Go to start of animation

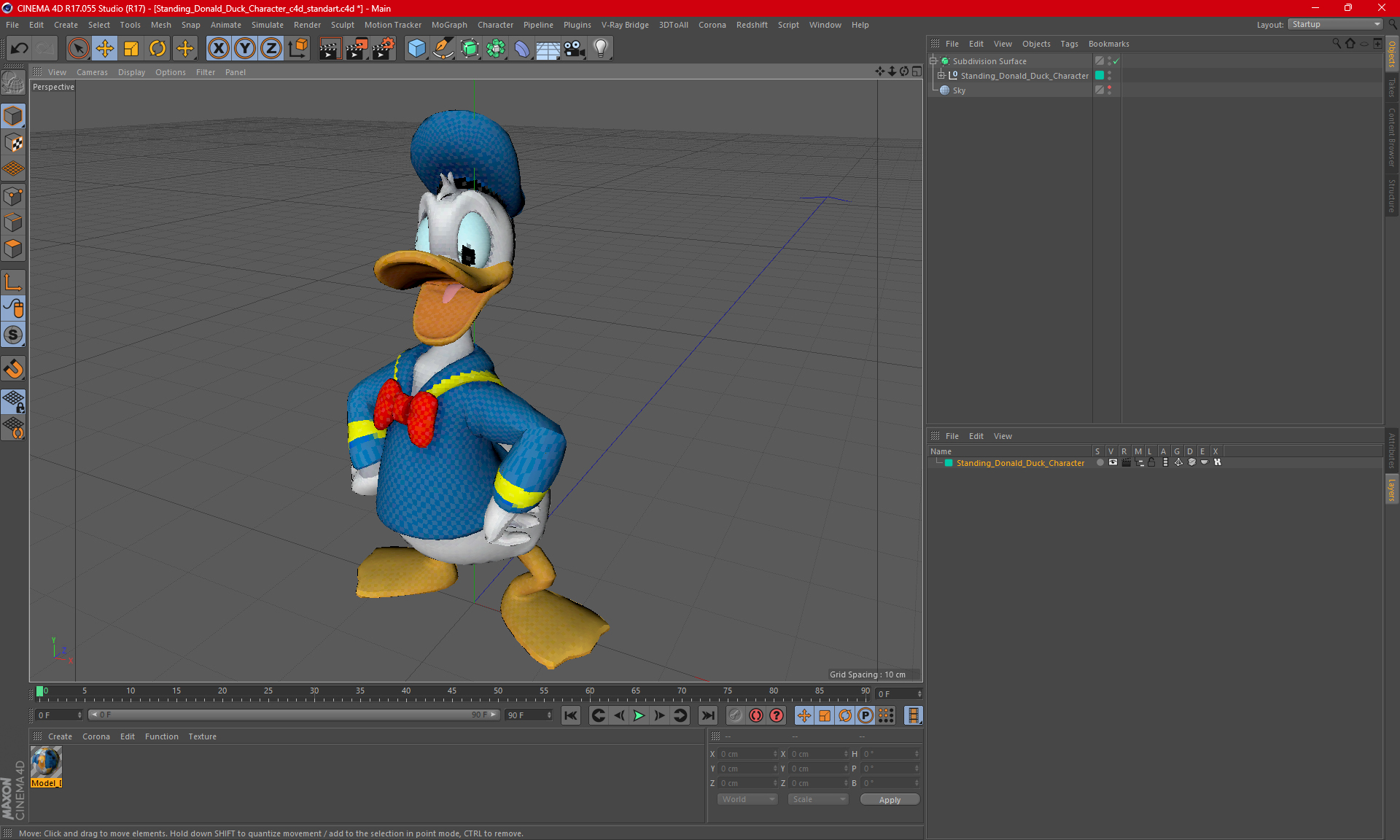click(570, 715)
